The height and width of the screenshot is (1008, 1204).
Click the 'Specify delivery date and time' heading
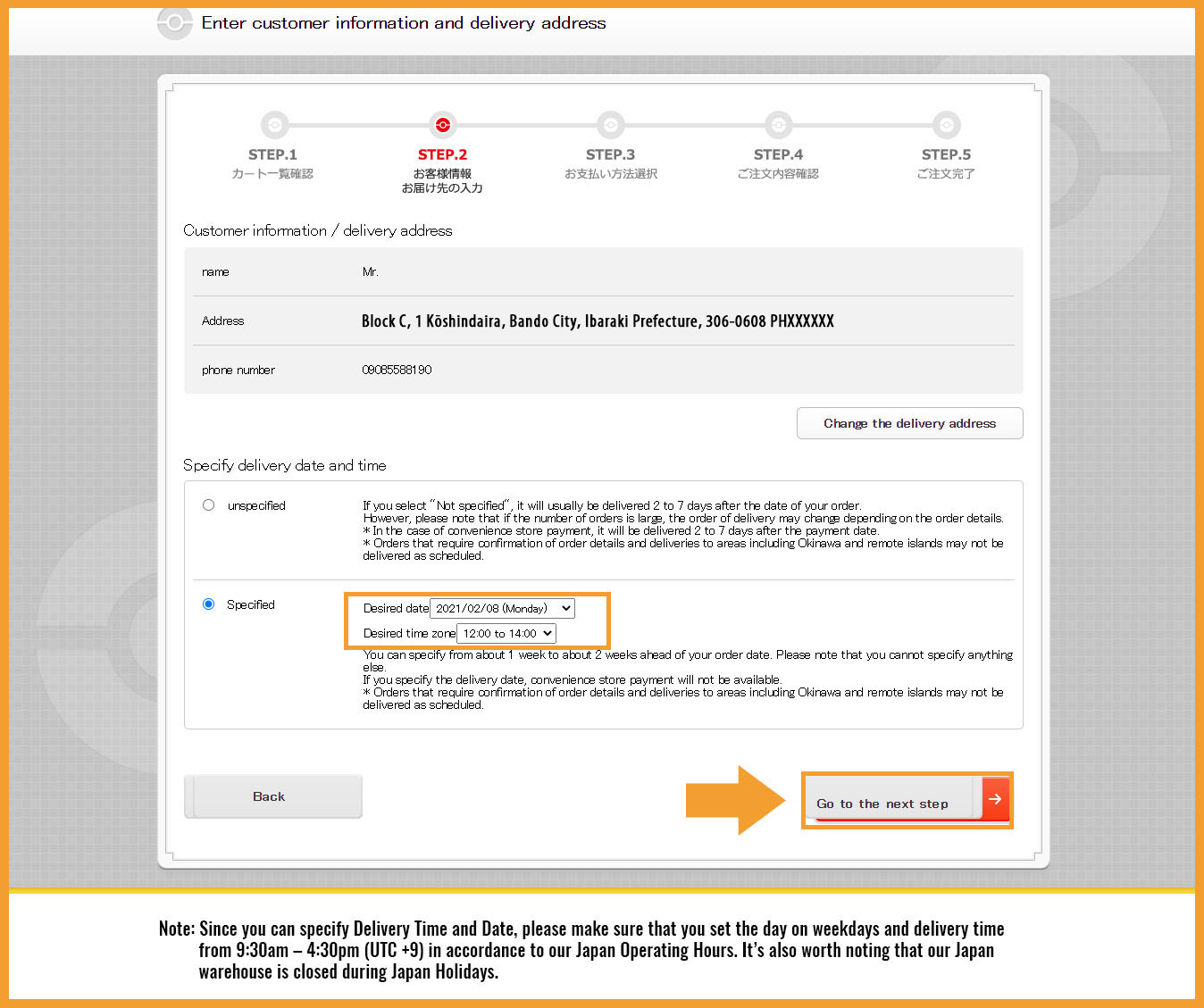pos(285,465)
